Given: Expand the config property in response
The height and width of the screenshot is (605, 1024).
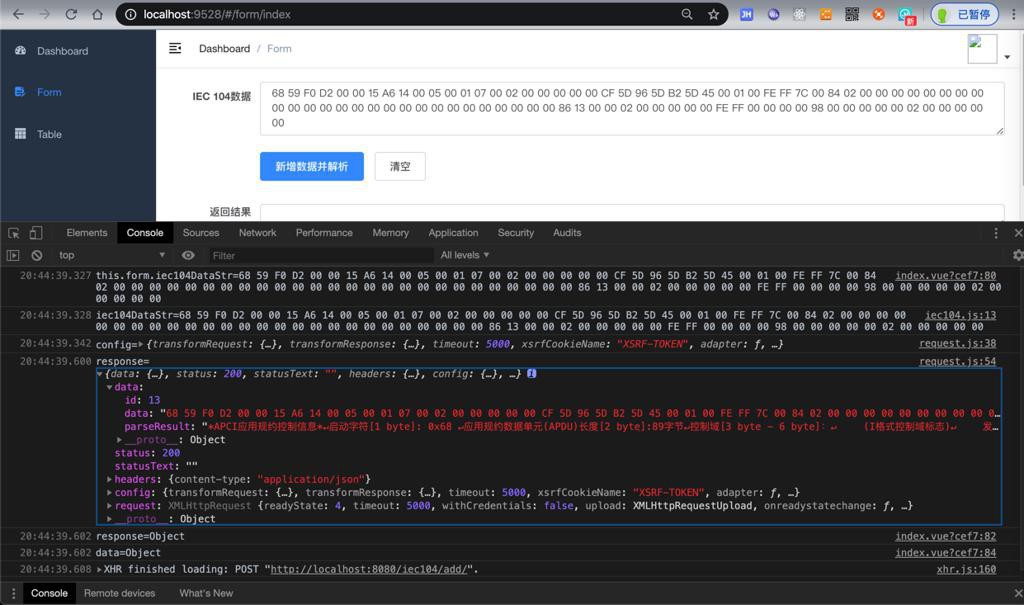Looking at the screenshot, I should (x=109, y=493).
